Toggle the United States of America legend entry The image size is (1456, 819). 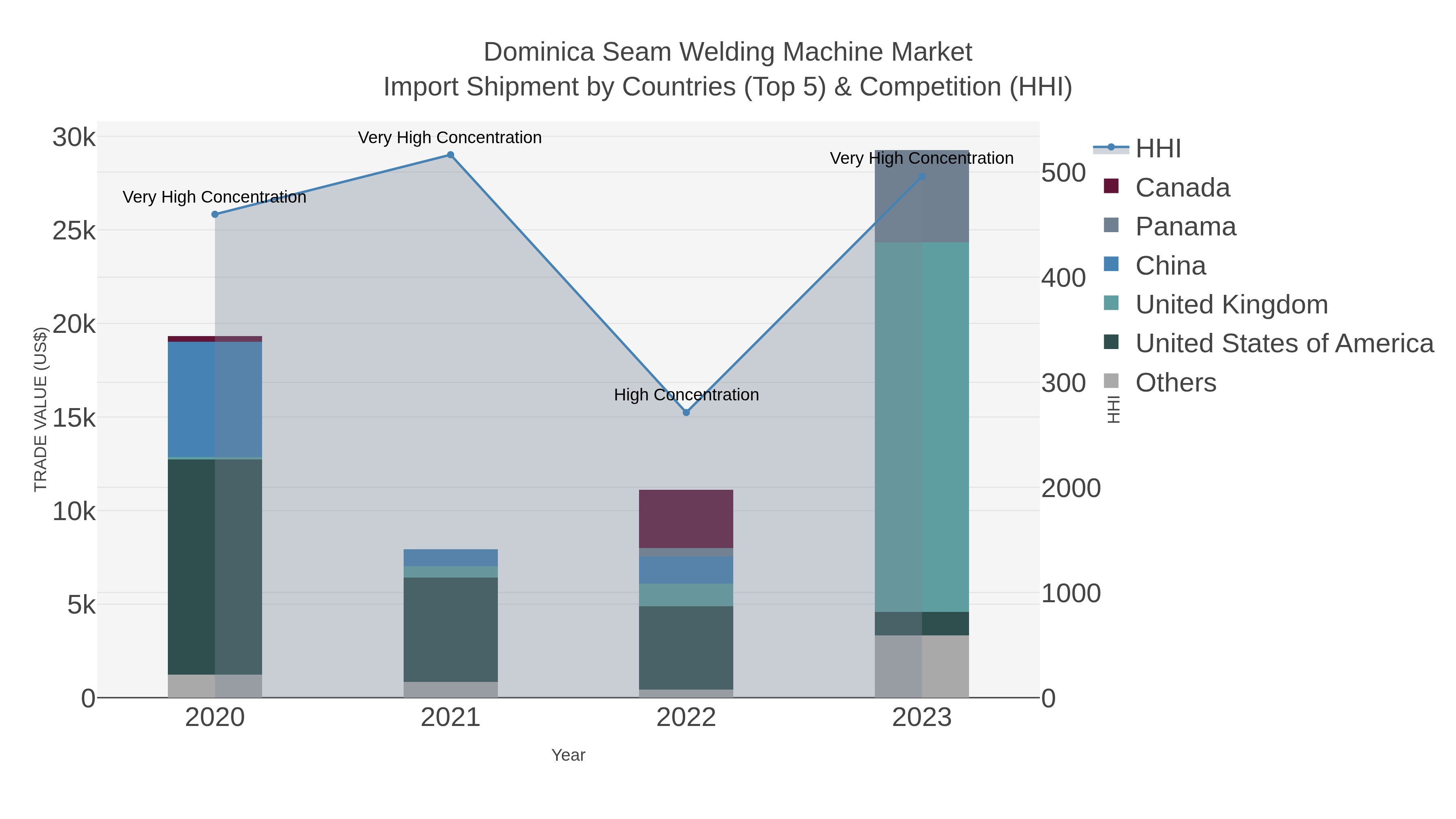pyautogui.click(x=1268, y=343)
